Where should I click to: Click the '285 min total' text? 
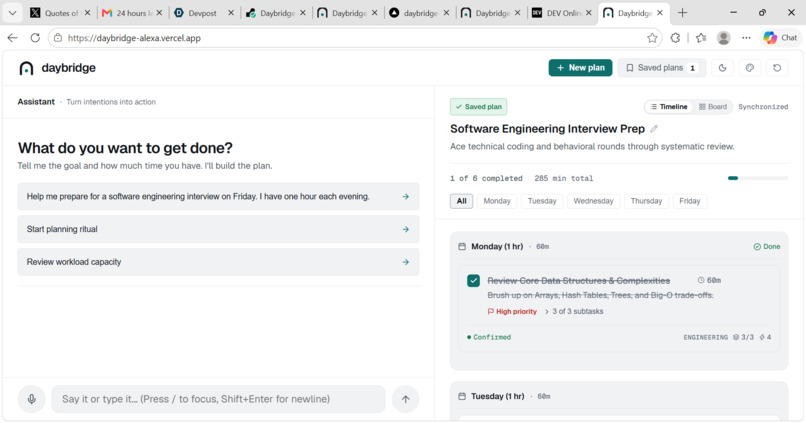563,178
